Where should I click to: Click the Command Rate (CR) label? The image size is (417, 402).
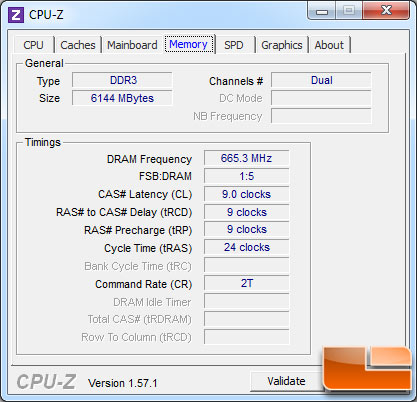(144, 284)
